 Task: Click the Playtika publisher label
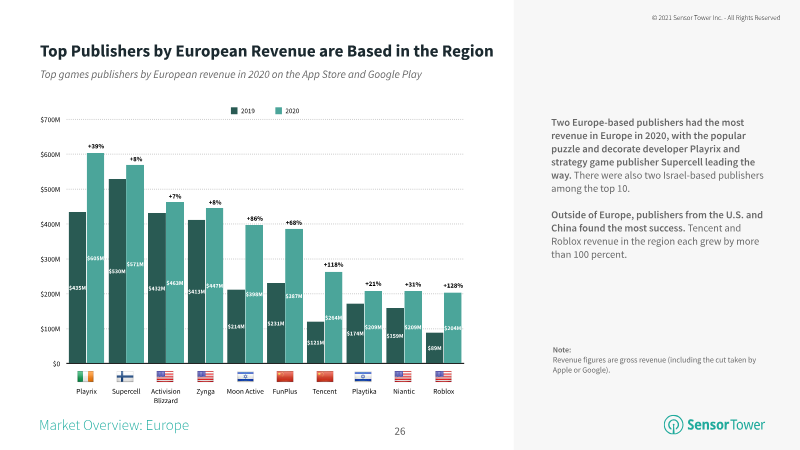364,391
